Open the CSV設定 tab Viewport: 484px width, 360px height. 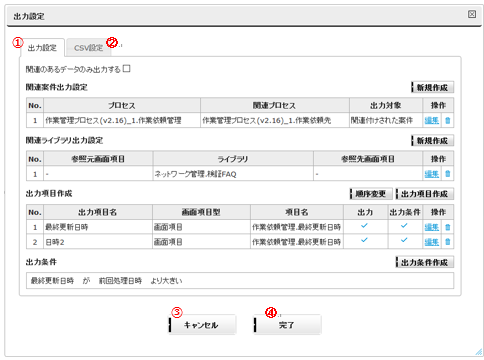click(88, 48)
